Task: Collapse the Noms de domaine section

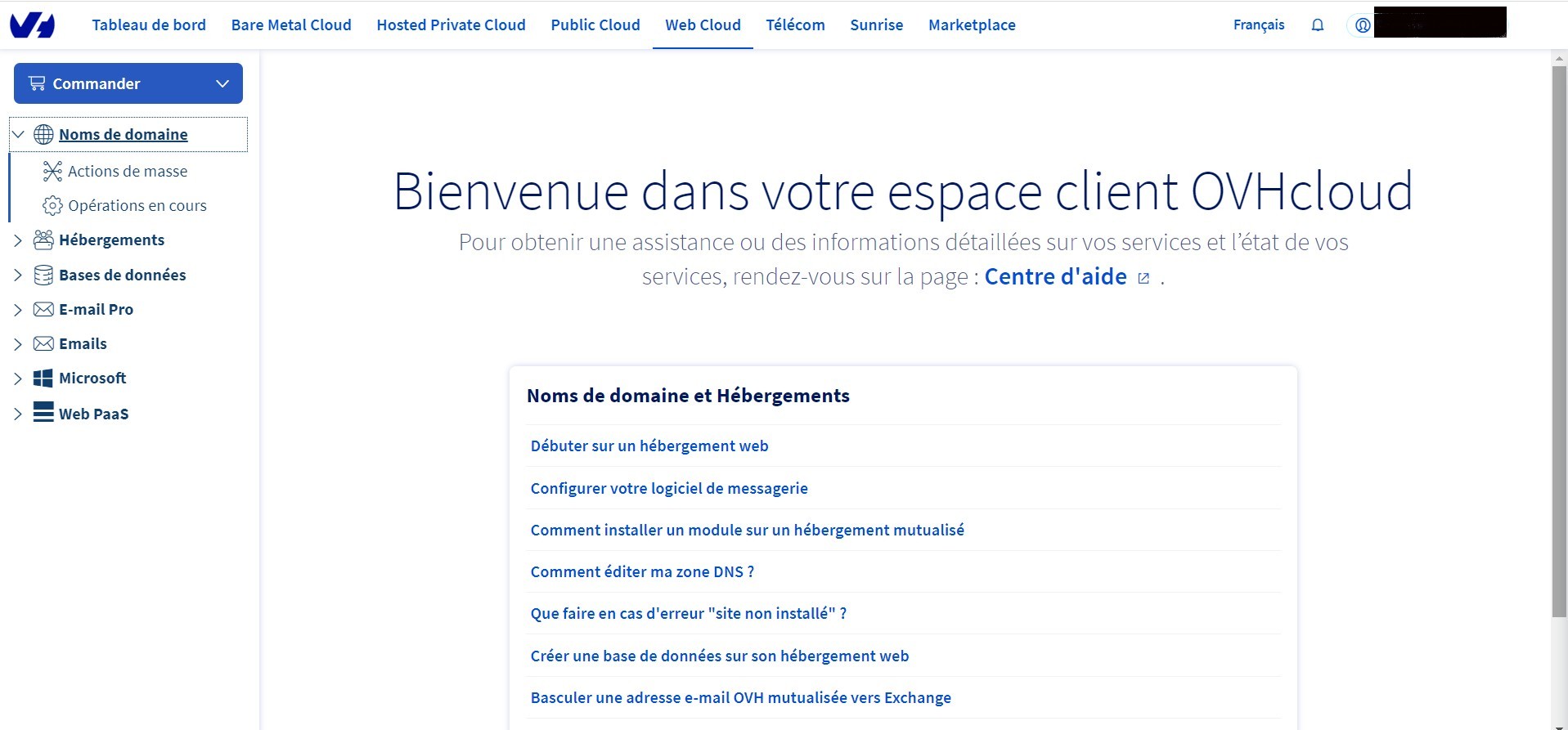Action: [18, 135]
